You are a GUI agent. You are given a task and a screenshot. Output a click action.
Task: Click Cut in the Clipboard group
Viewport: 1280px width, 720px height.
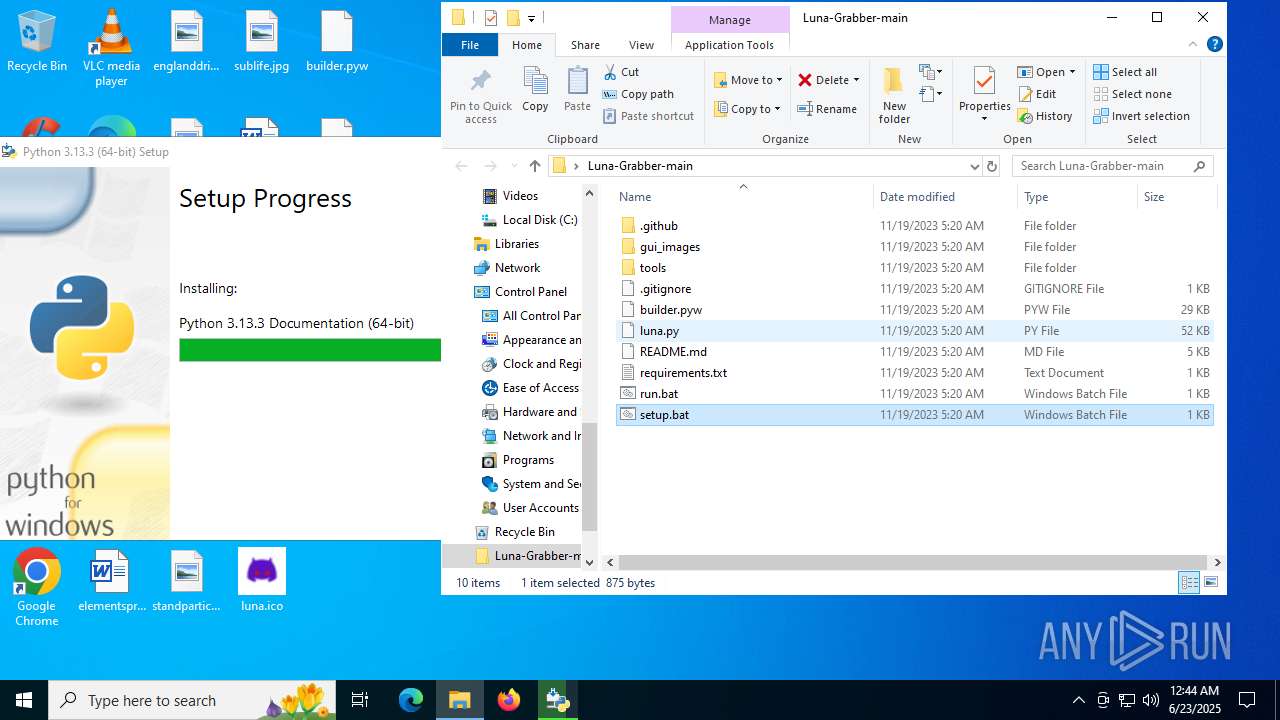tap(620, 72)
